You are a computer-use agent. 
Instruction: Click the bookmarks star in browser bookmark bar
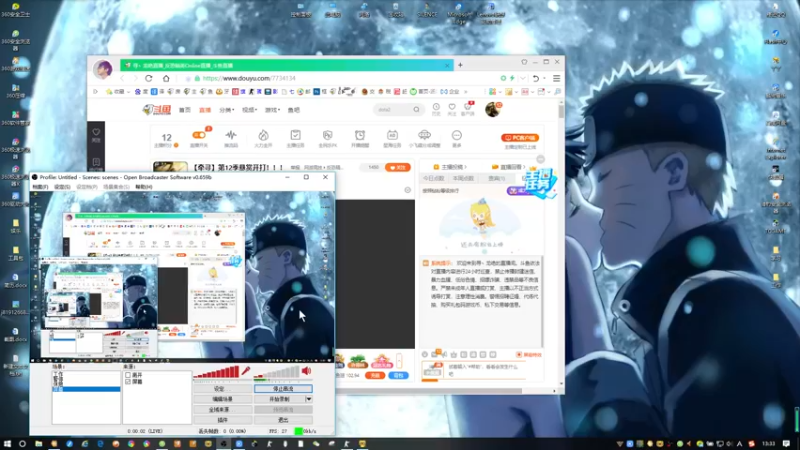pyautogui.click(x=109, y=92)
